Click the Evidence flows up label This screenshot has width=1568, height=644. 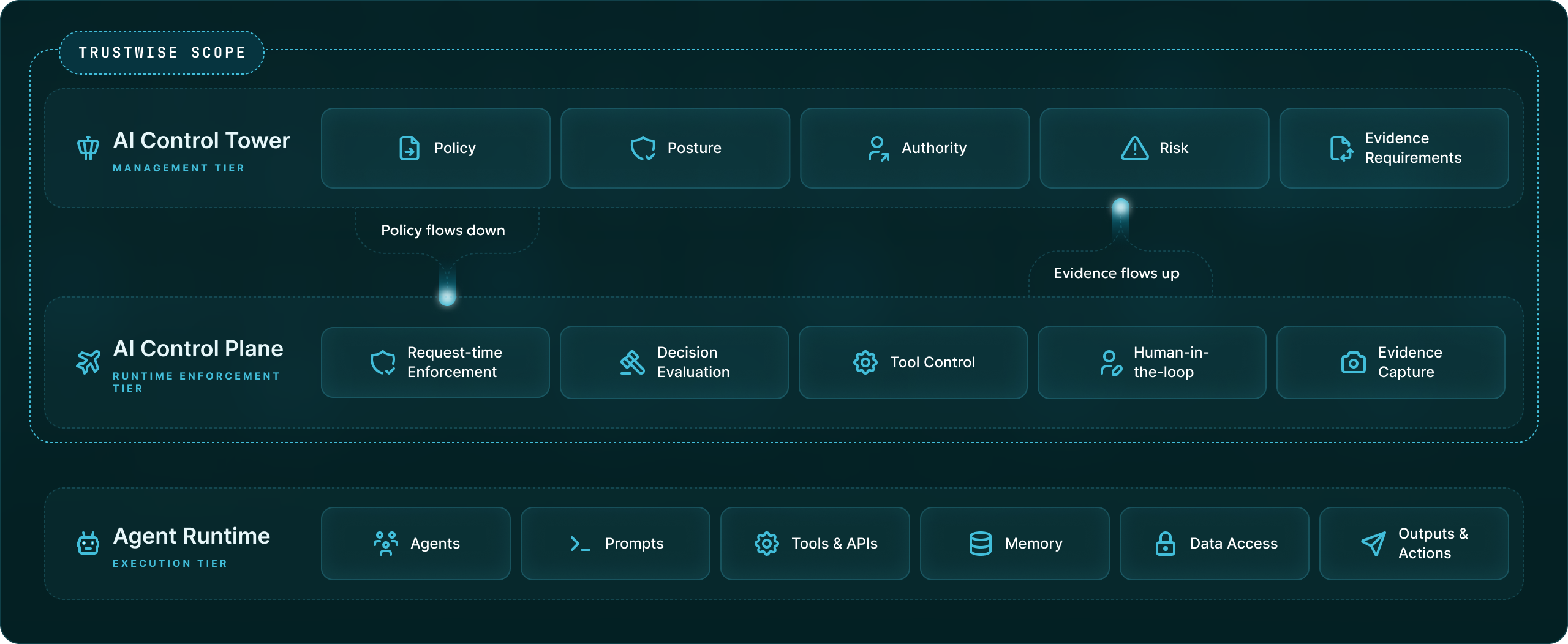[1117, 273]
